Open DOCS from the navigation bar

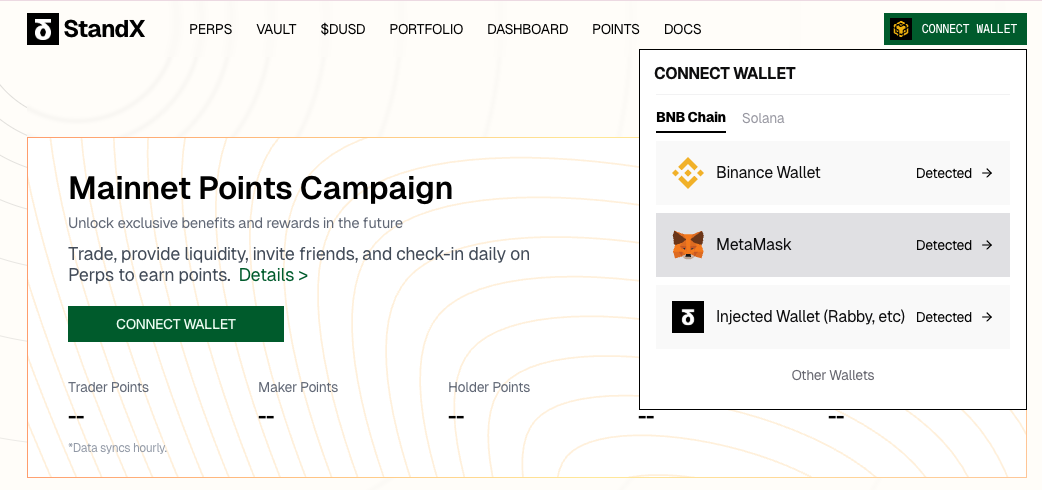[682, 29]
